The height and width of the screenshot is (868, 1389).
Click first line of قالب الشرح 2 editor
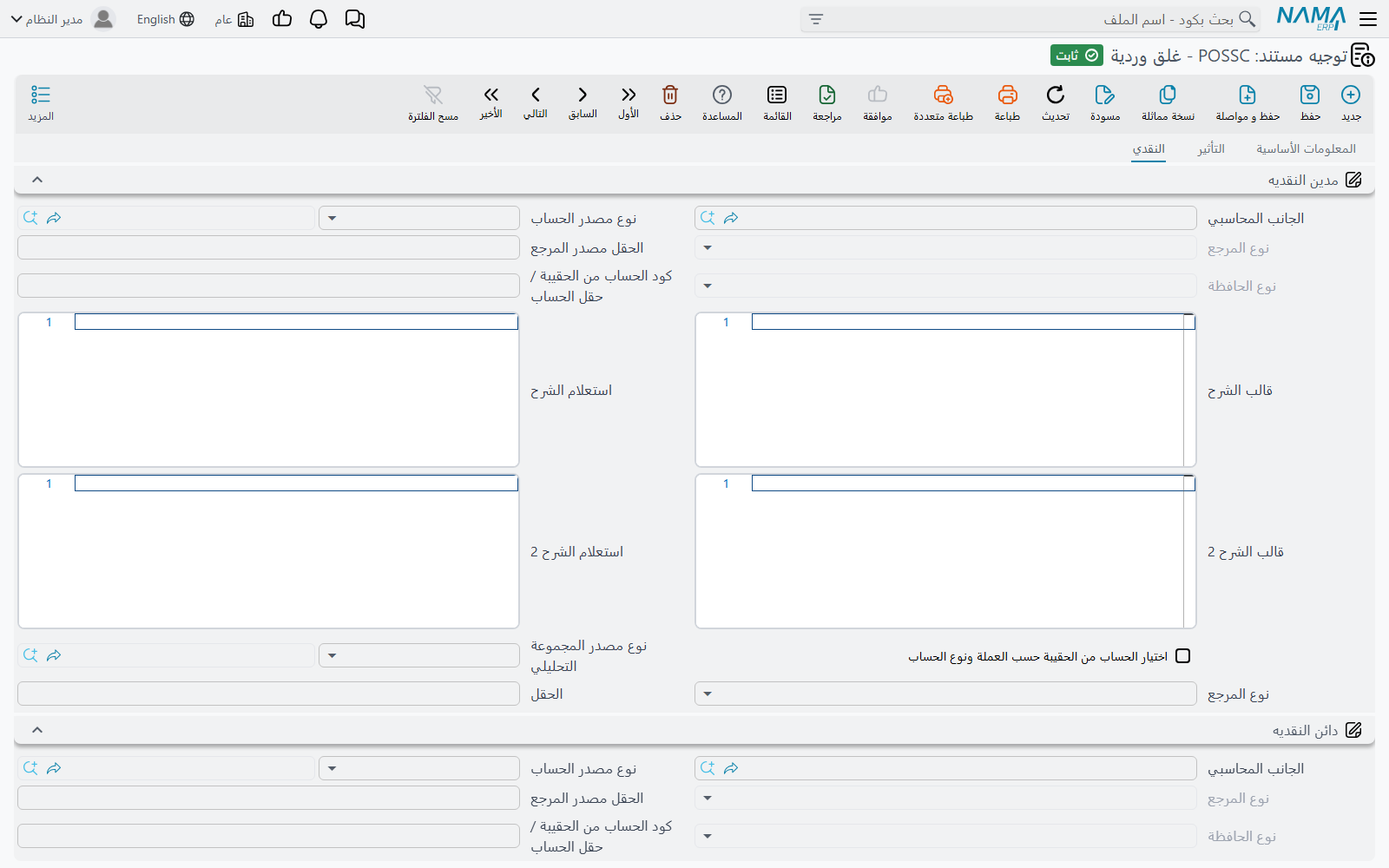[972, 483]
